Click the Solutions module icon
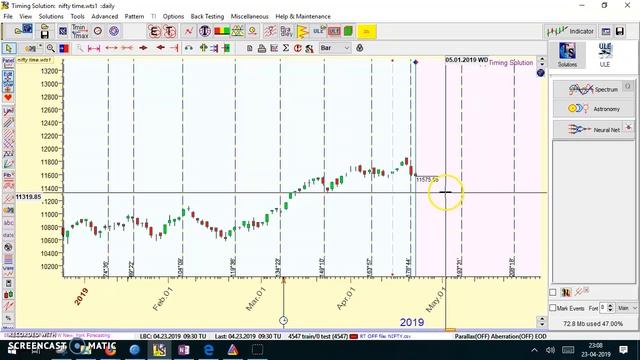Screen dimensions: 640x360 point(567,55)
